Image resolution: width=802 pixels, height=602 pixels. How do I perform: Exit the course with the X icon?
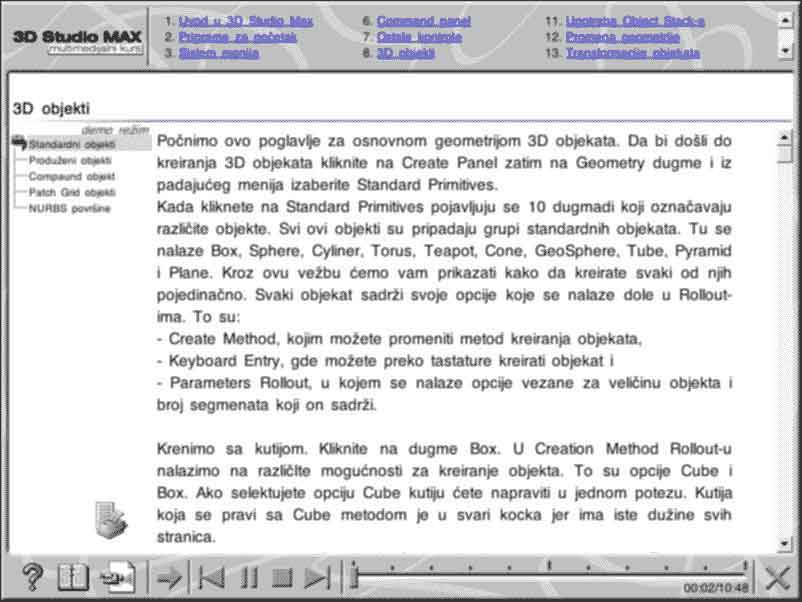pos(777,577)
